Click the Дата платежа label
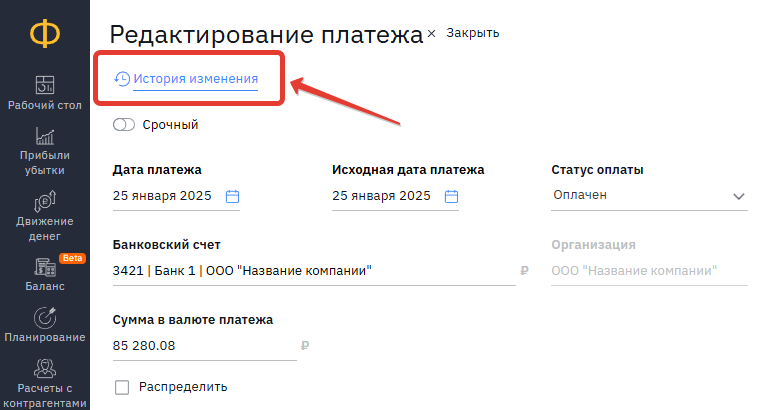The width and height of the screenshot is (768, 410). [157, 170]
